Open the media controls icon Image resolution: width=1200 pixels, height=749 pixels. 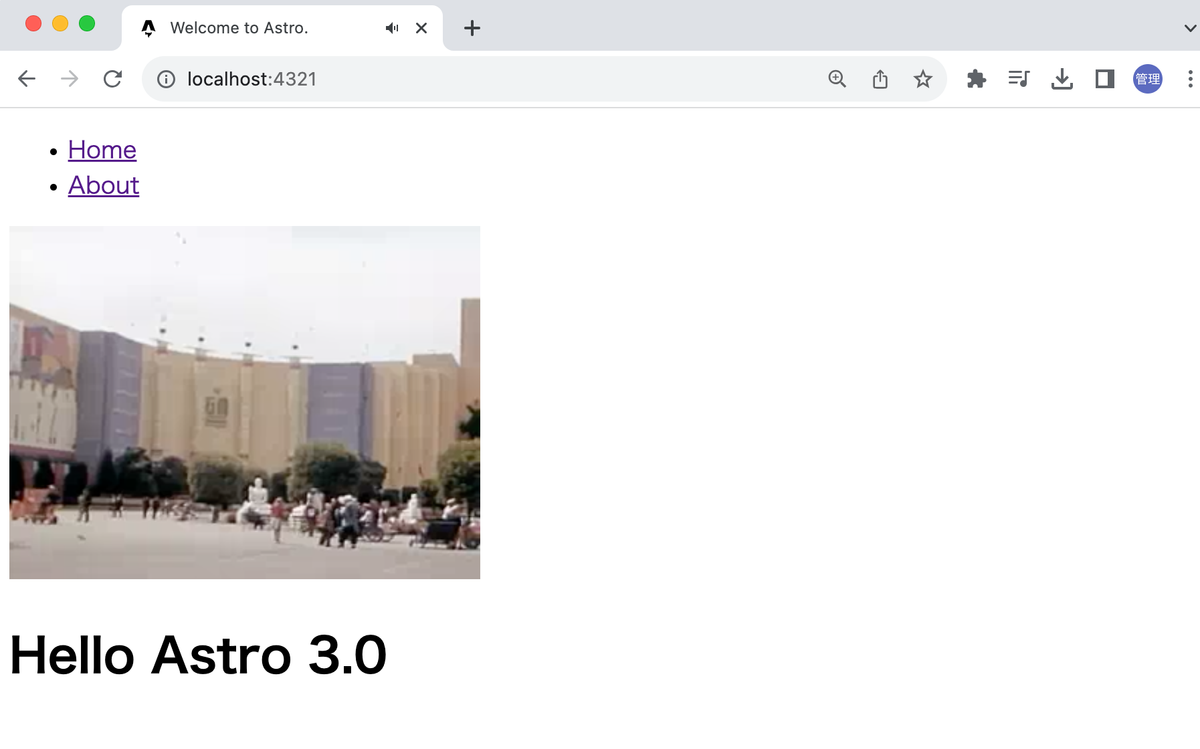point(1018,78)
